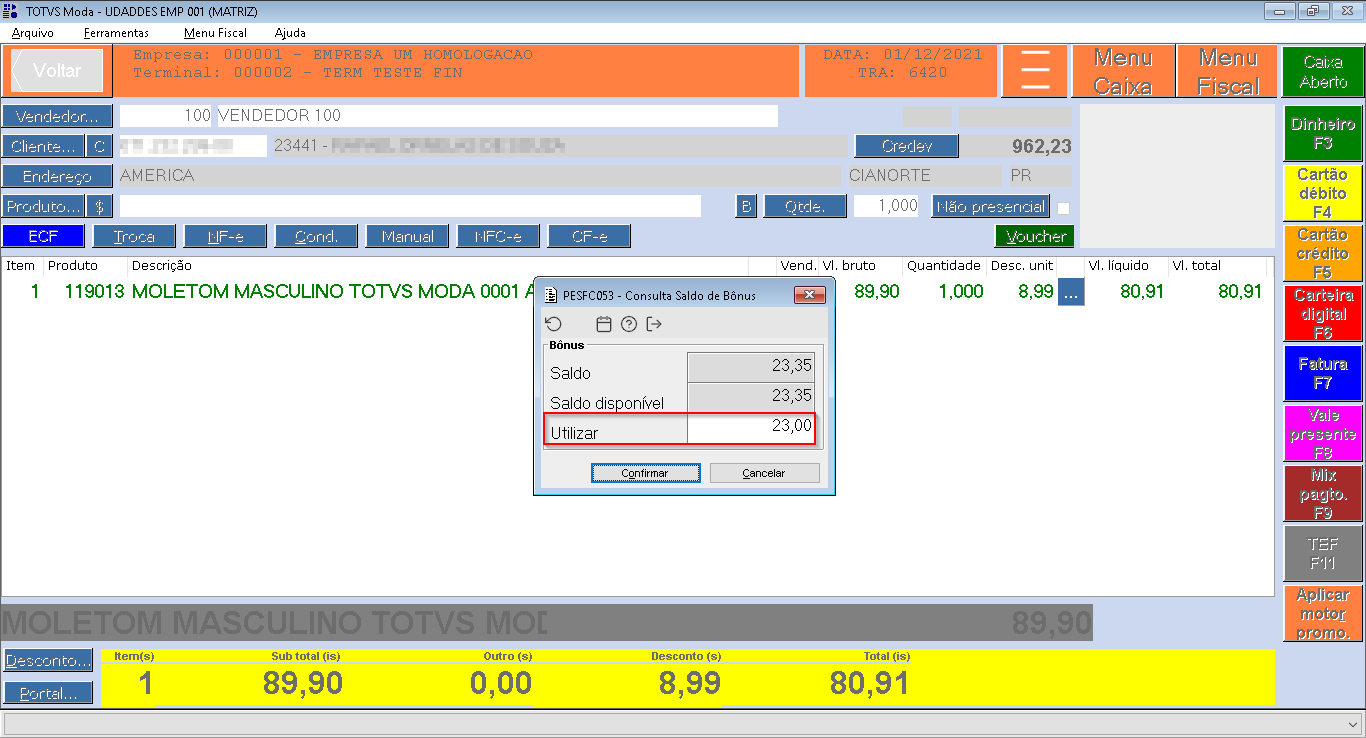Click the help question mark icon
Viewport: 1366px width, 738px height.
(x=629, y=324)
